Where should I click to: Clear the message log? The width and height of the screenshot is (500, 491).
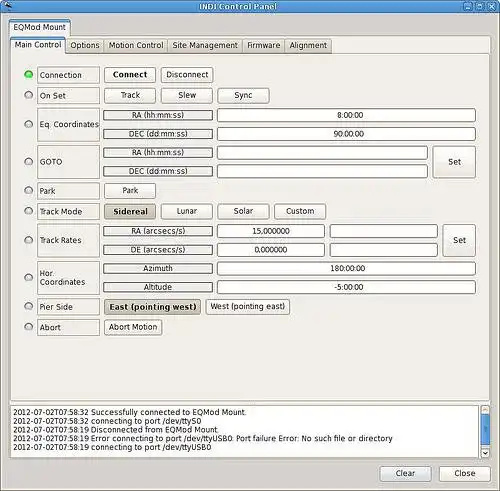(405, 473)
